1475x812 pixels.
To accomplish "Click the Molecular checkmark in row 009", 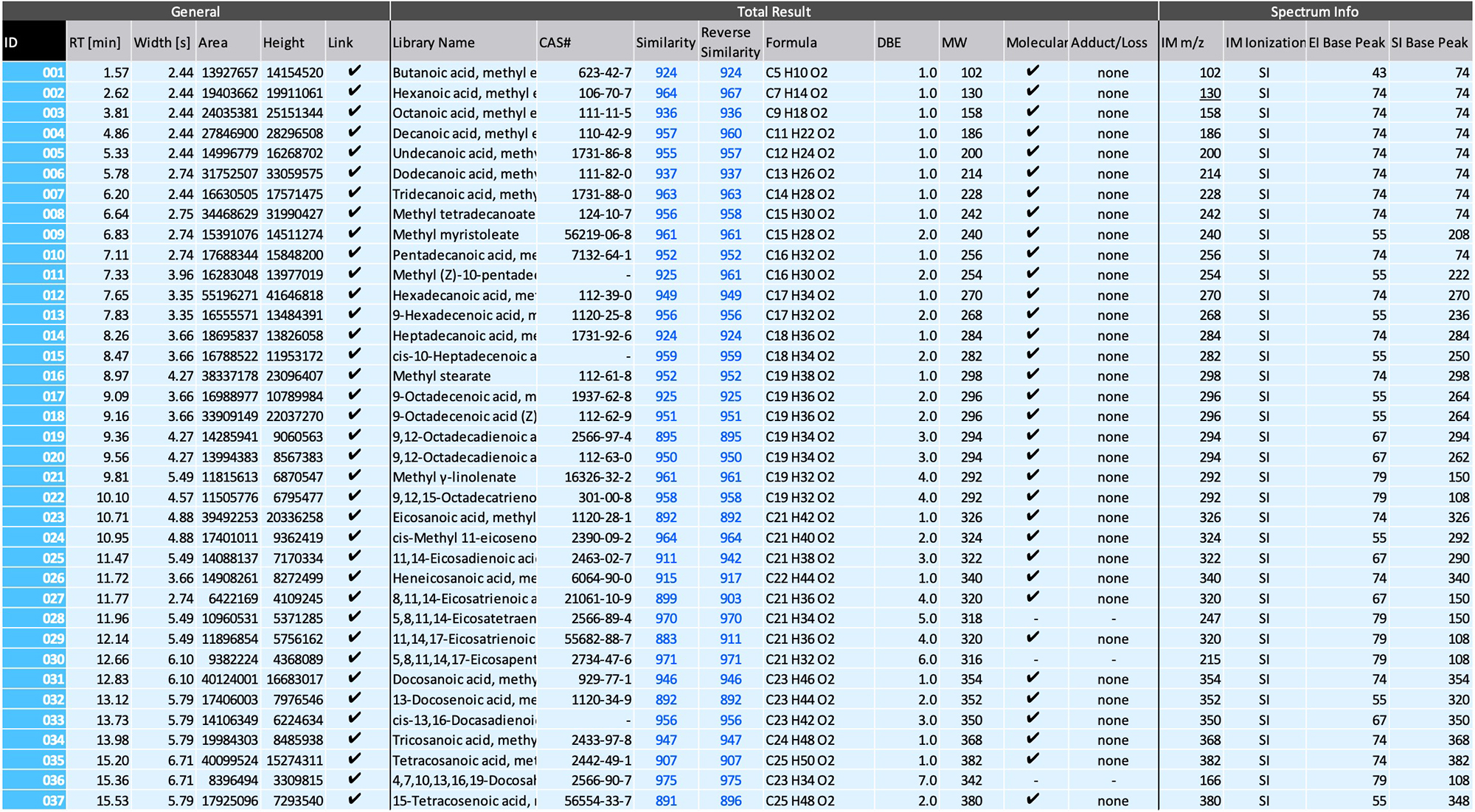I will point(1033,233).
